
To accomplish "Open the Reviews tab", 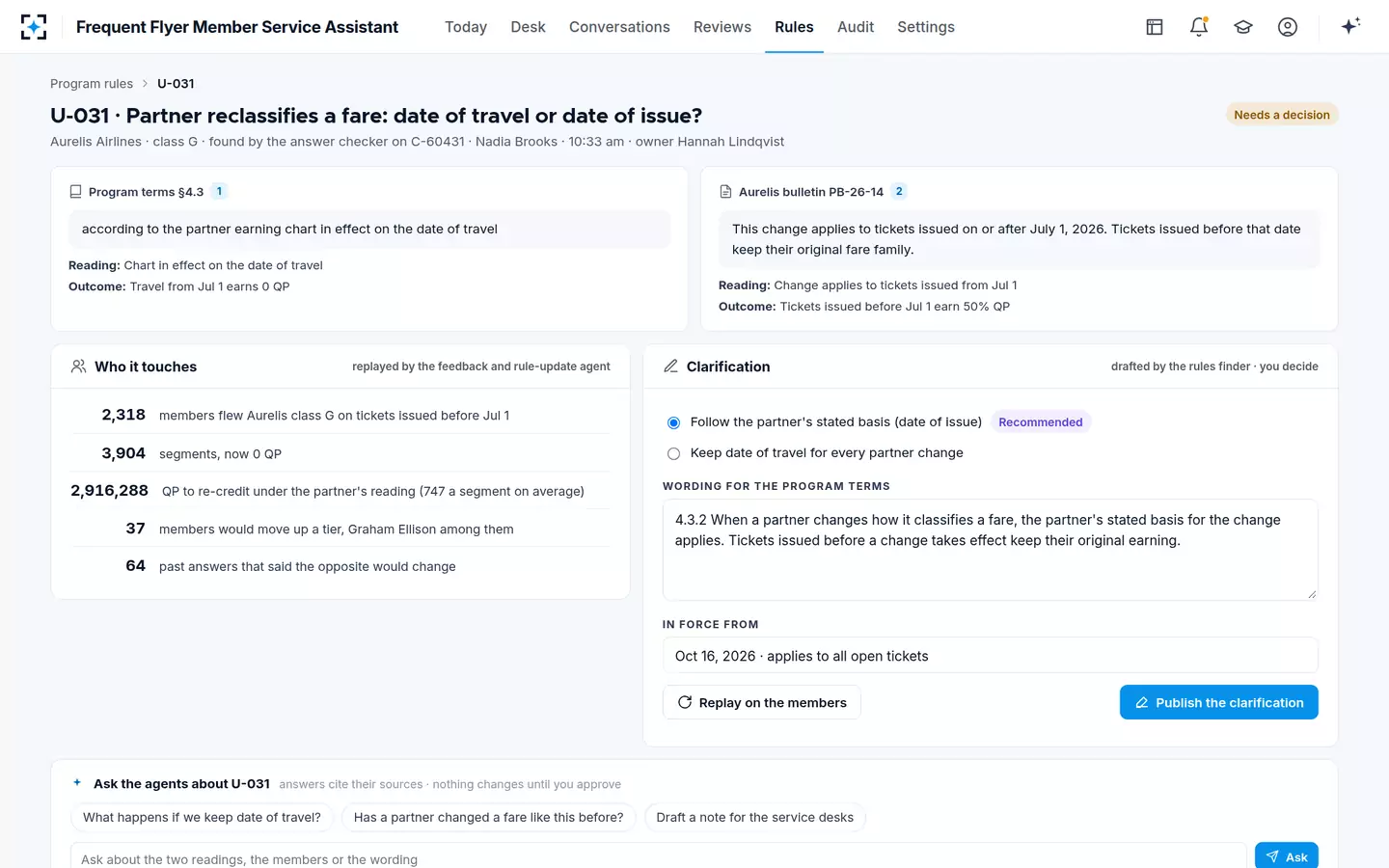I will (x=722, y=27).
